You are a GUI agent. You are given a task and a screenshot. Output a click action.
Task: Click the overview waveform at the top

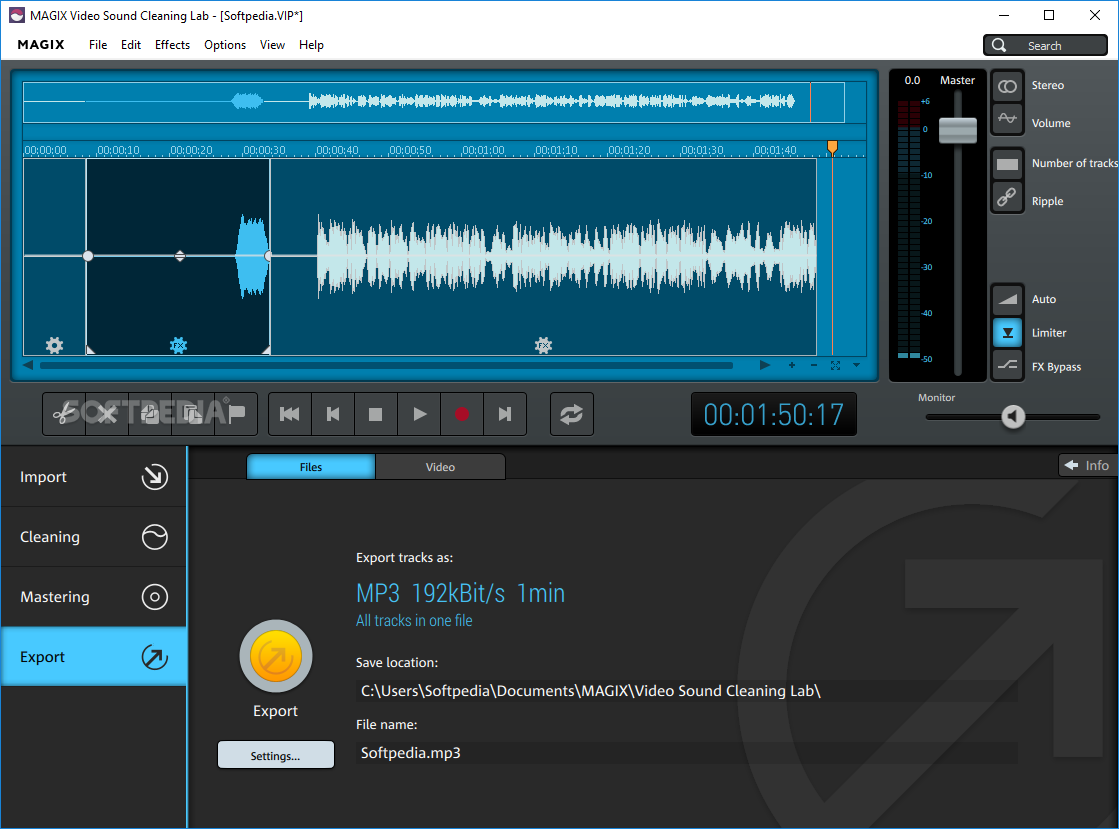click(x=434, y=102)
